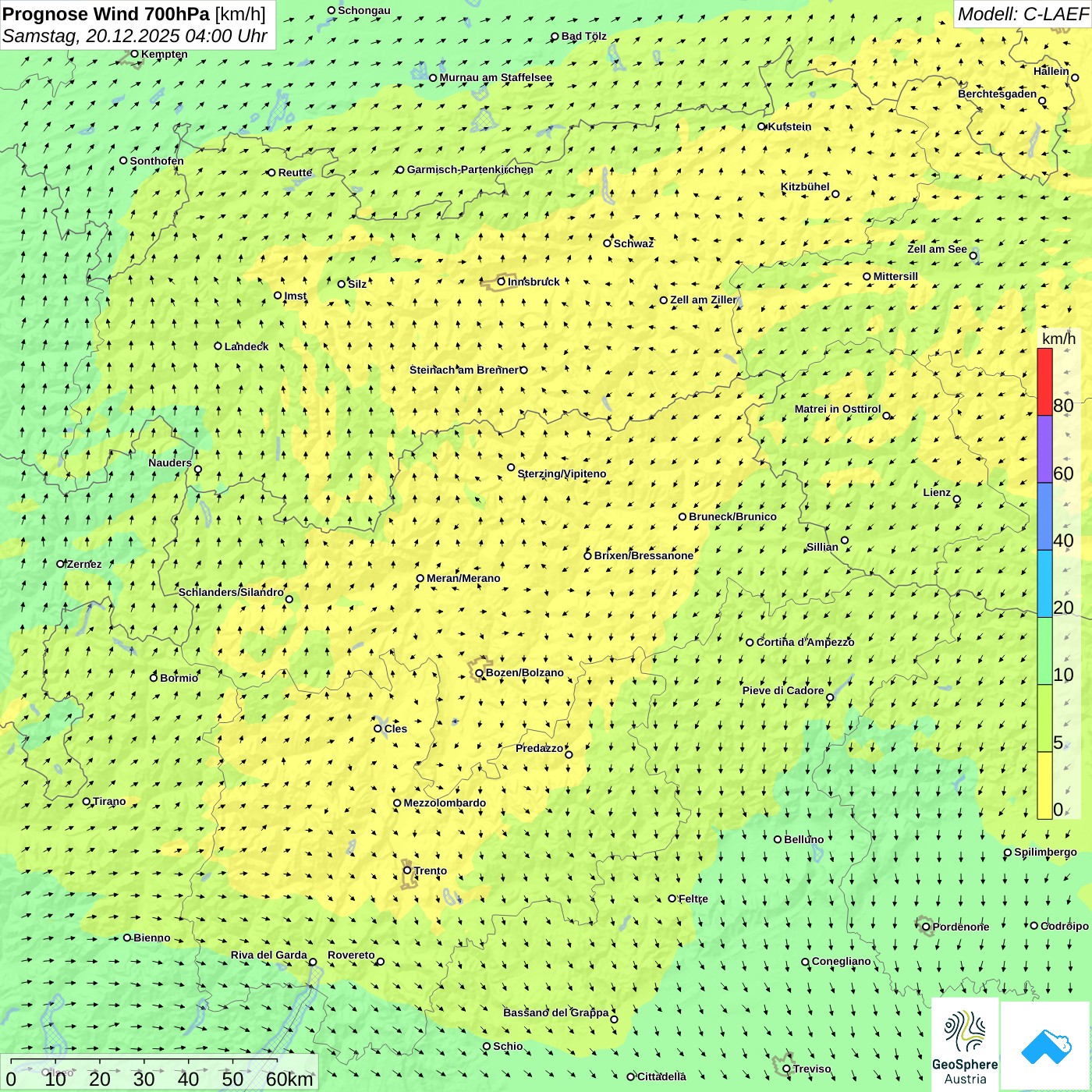
Task: Click the Sterzing/Vipiteno city marker
Action: [512, 468]
